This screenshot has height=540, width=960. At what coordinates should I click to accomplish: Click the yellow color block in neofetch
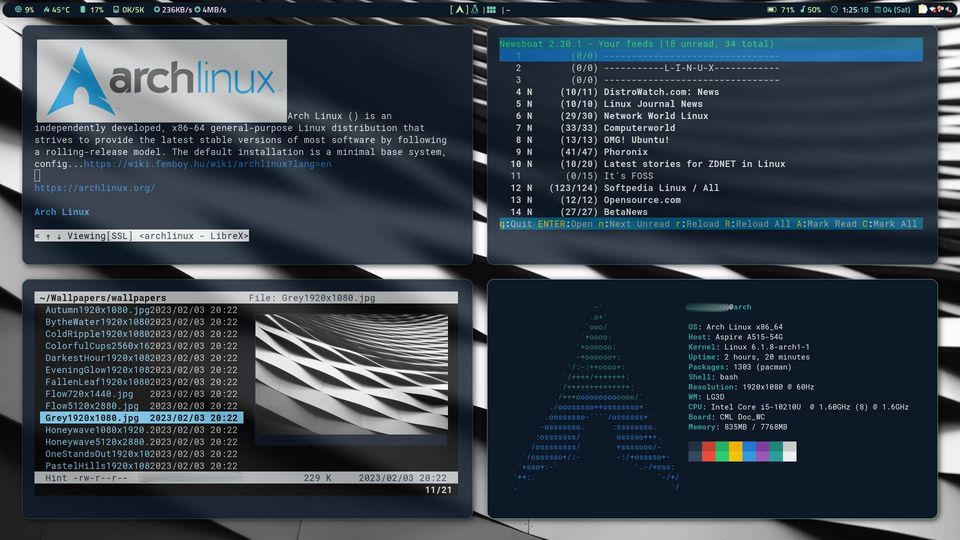[x=735, y=452]
